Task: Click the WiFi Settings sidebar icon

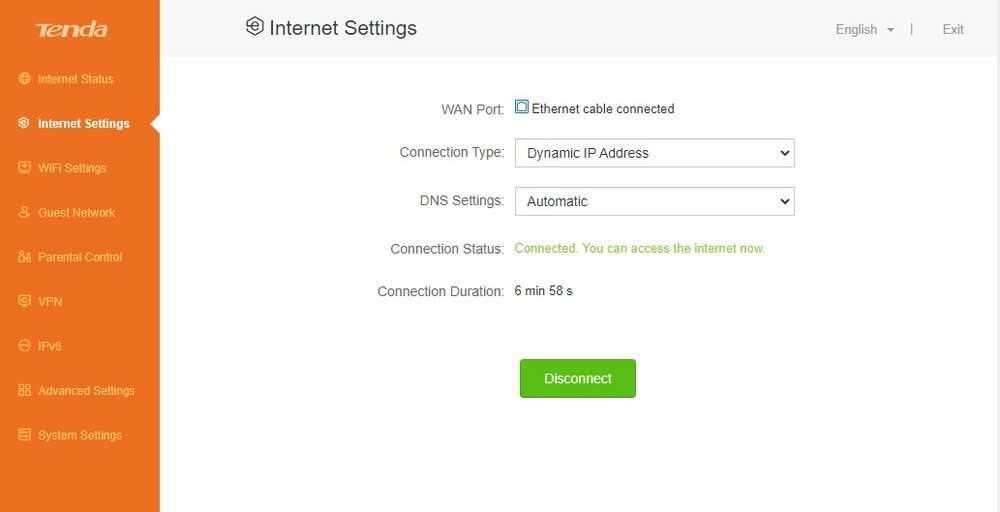Action: pyautogui.click(x=25, y=168)
